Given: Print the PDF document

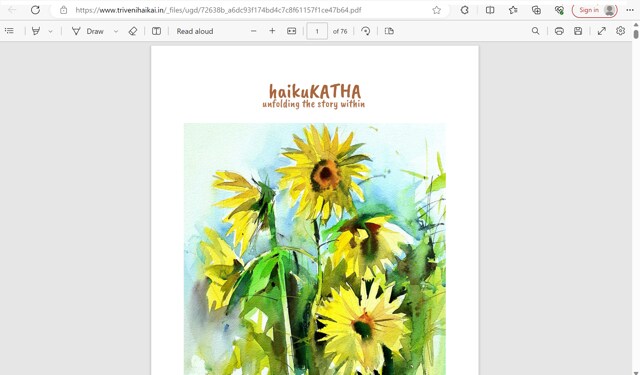Looking at the screenshot, I should click(559, 31).
